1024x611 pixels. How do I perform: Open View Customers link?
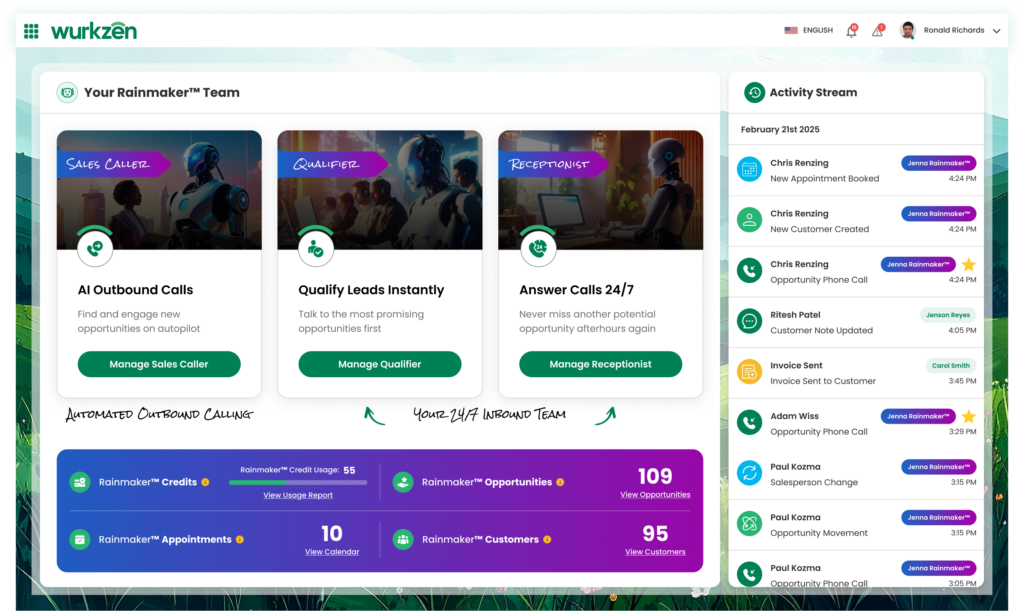click(x=655, y=552)
